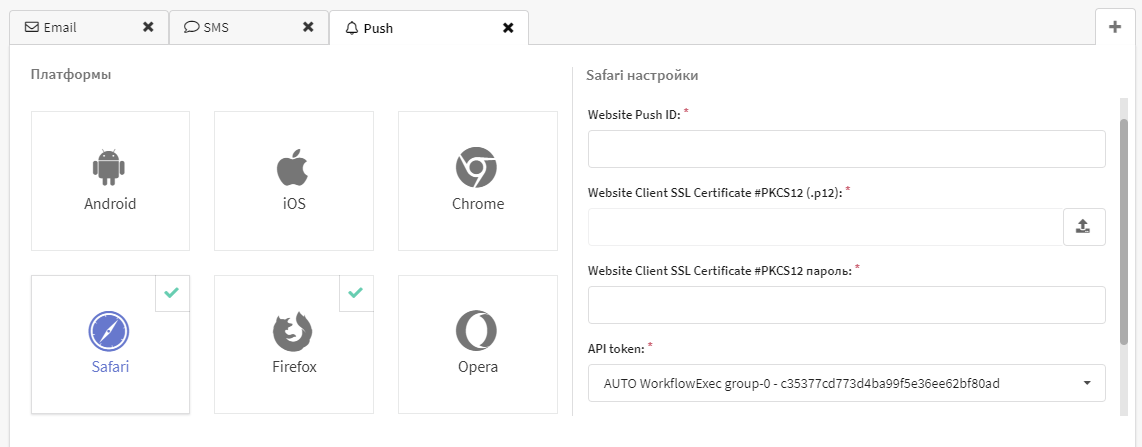Select the Chrome browser icon

(476, 167)
